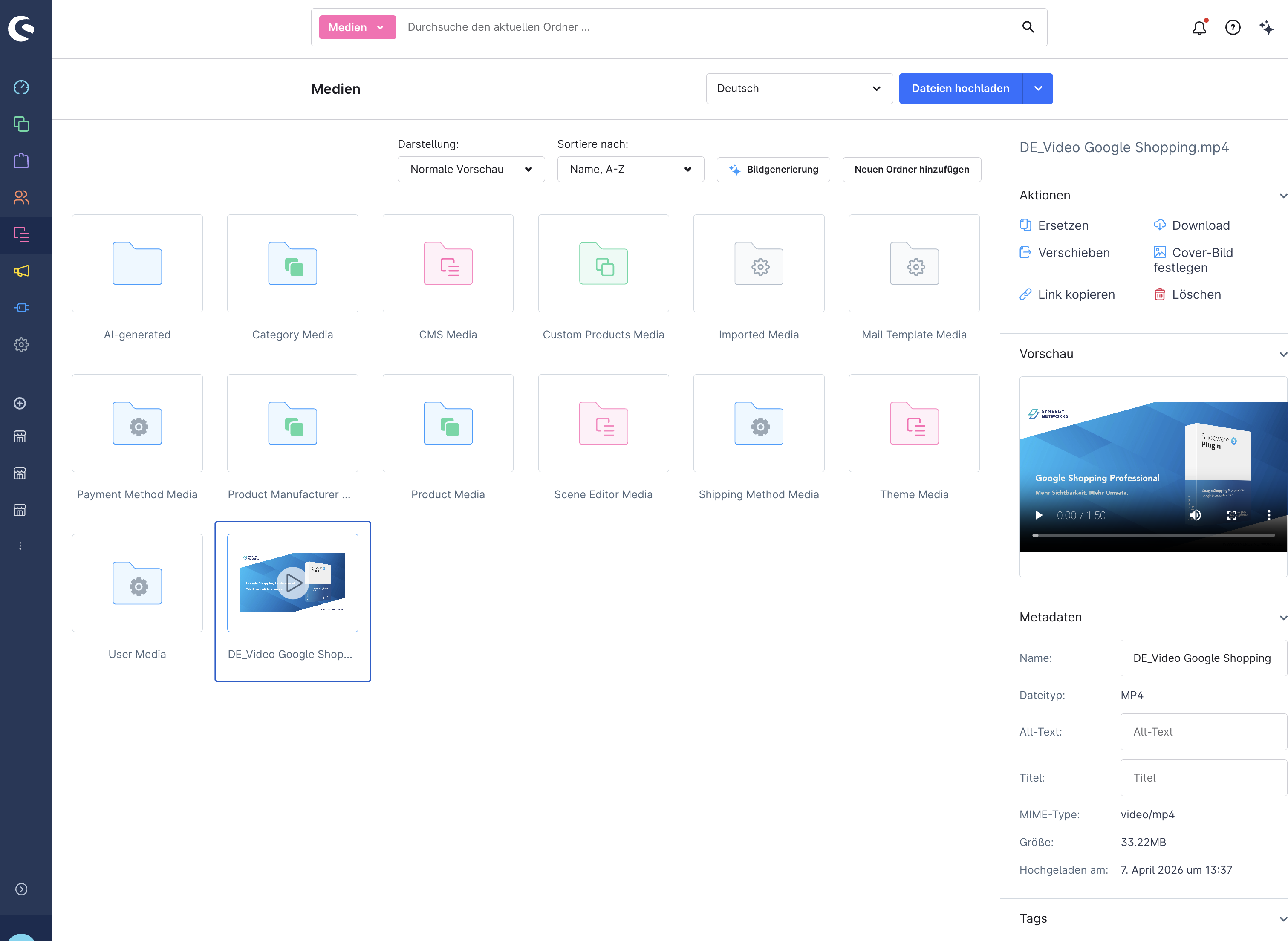1288x941 pixels.
Task: Select the Payment Method Media folder
Action: (x=137, y=423)
